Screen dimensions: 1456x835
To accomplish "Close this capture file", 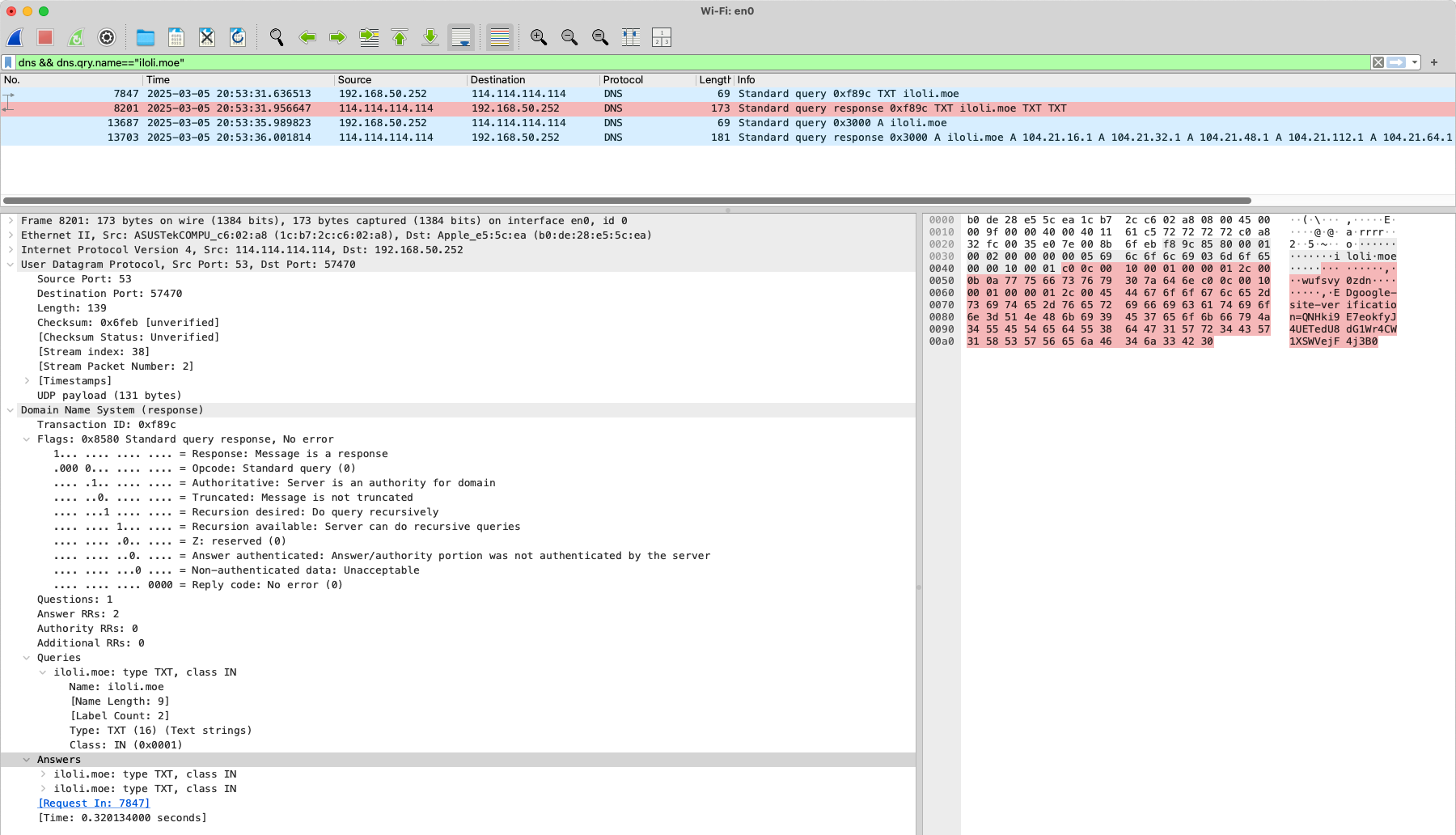I will (207, 37).
